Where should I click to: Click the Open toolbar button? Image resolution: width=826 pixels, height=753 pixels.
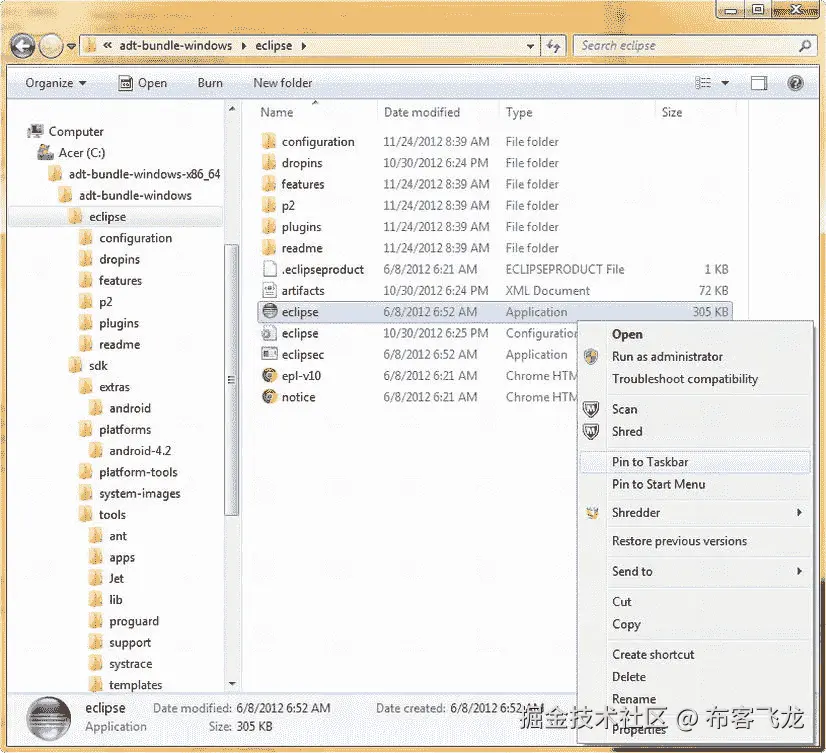[142, 83]
